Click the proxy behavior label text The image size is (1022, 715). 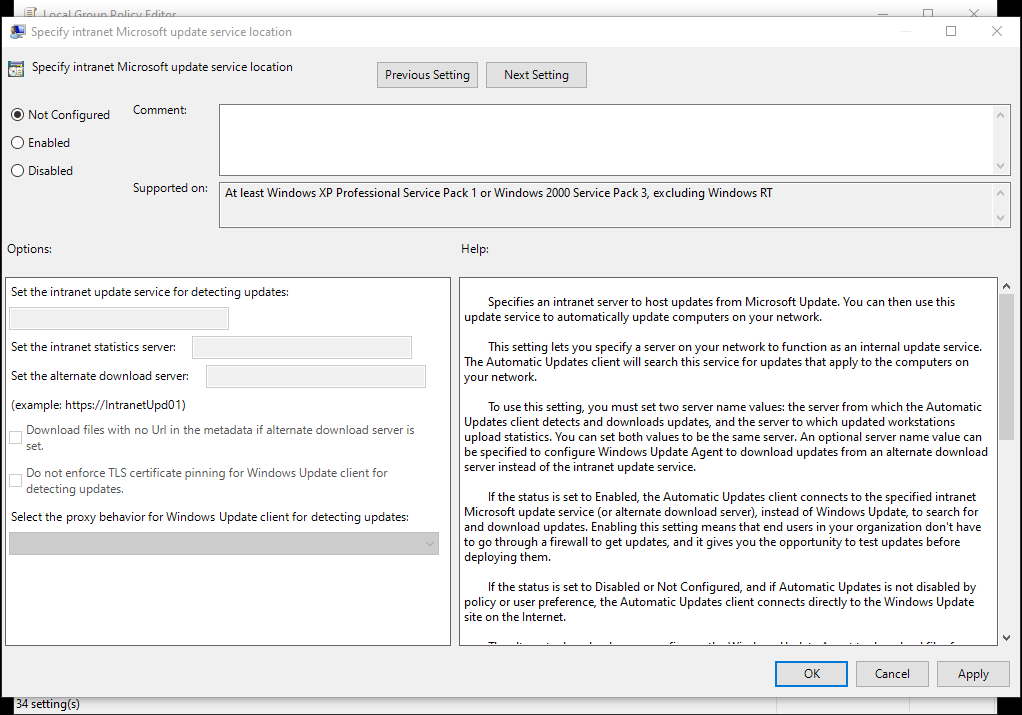click(210, 517)
